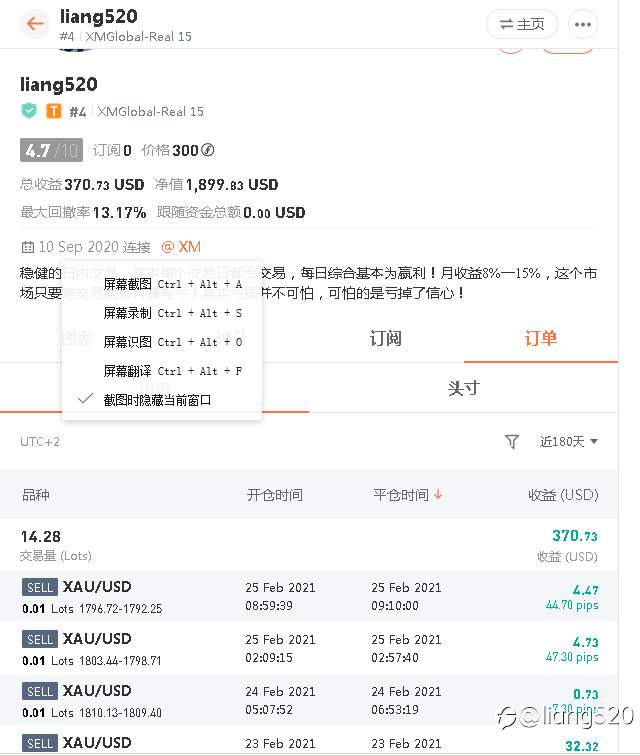Sort by 平仓时间 red arrow
The width and height of the screenshot is (640, 756).
point(438,495)
